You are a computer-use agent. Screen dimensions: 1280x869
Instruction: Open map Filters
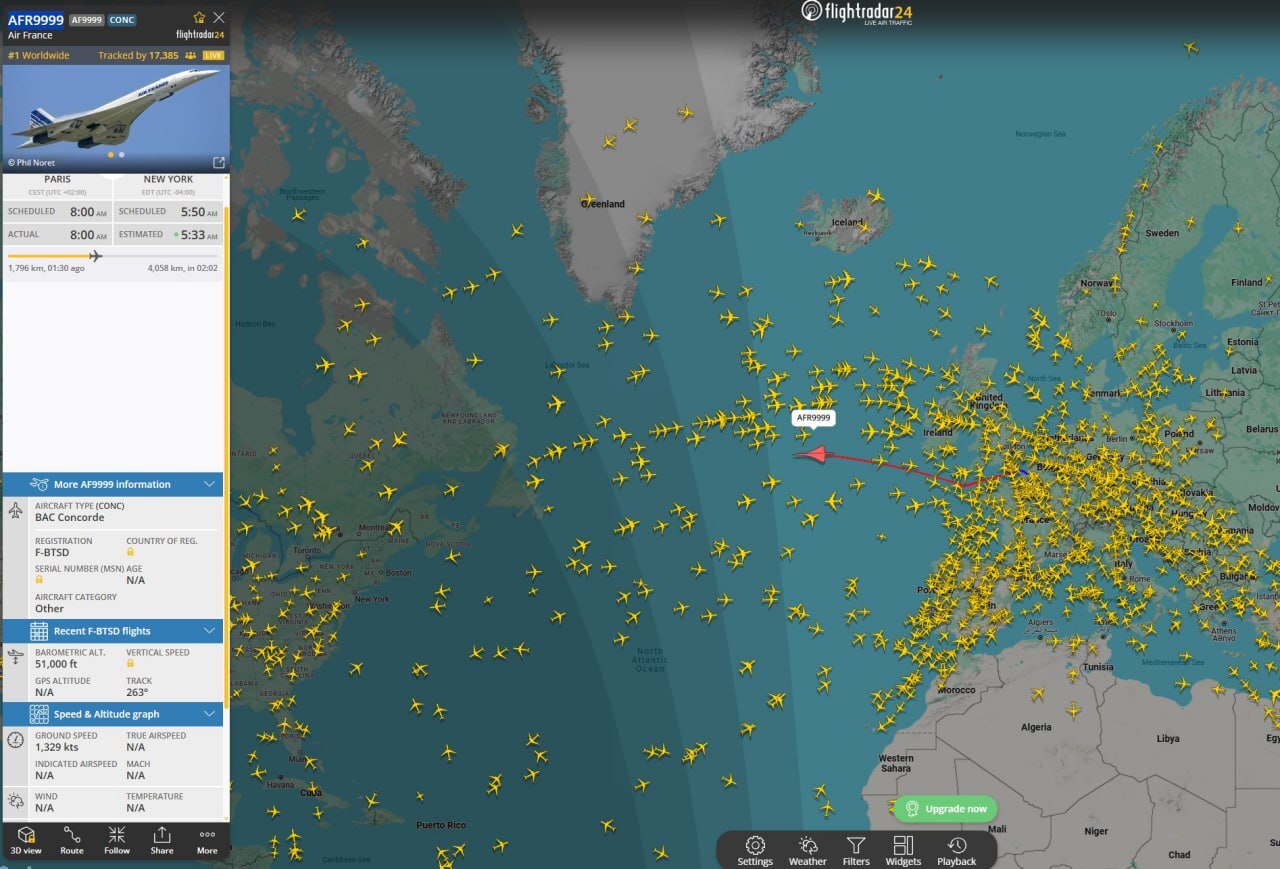[856, 851]
